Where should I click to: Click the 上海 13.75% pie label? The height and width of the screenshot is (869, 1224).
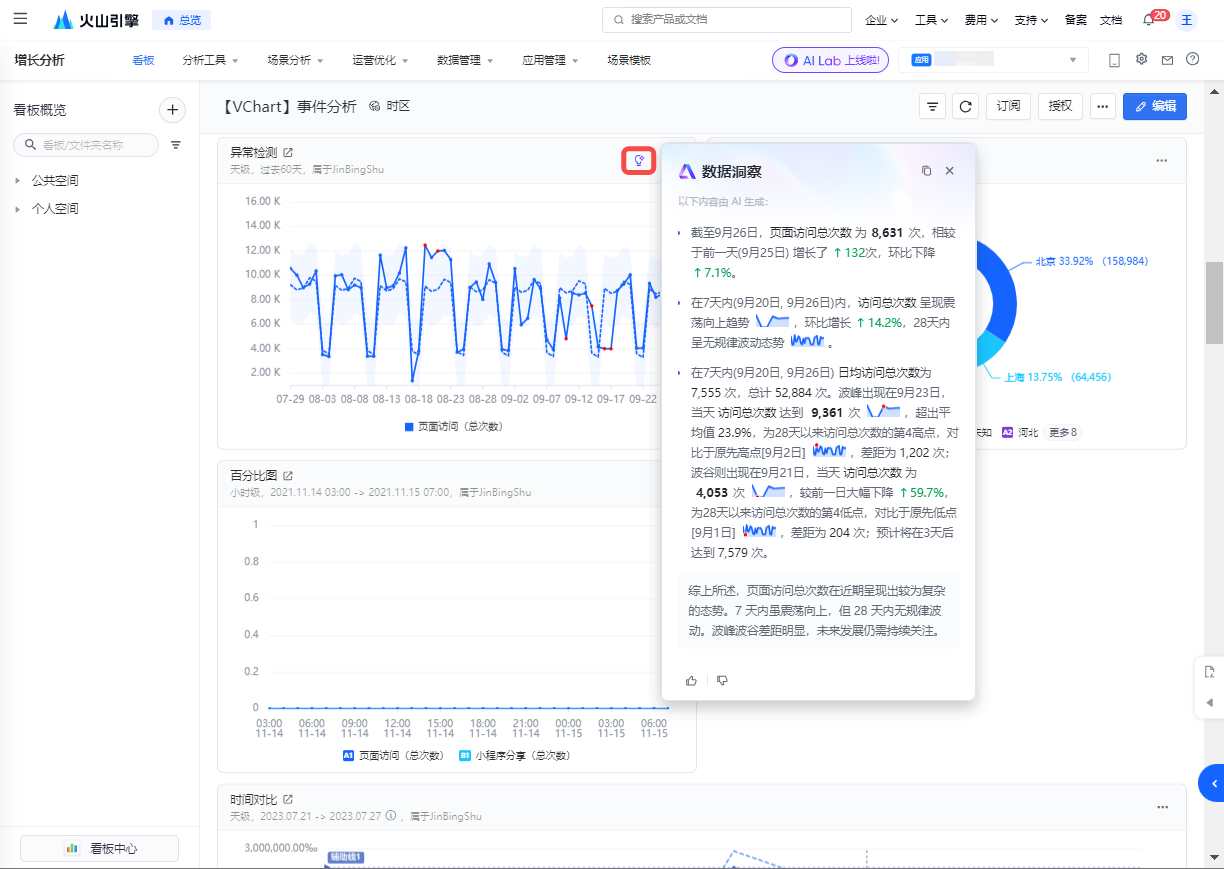1058,377
